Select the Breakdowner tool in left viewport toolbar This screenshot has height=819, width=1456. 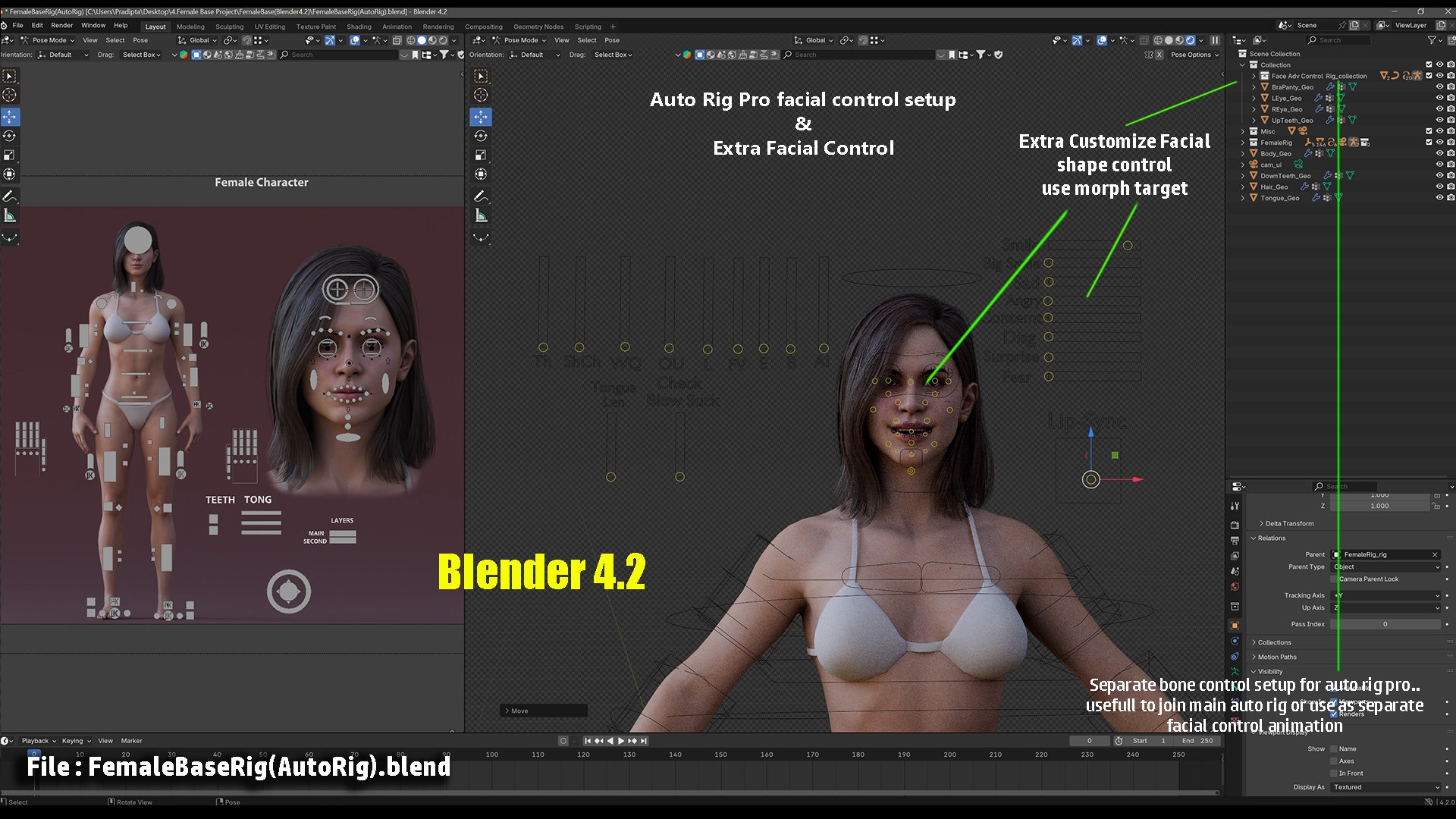click(10, 237)
